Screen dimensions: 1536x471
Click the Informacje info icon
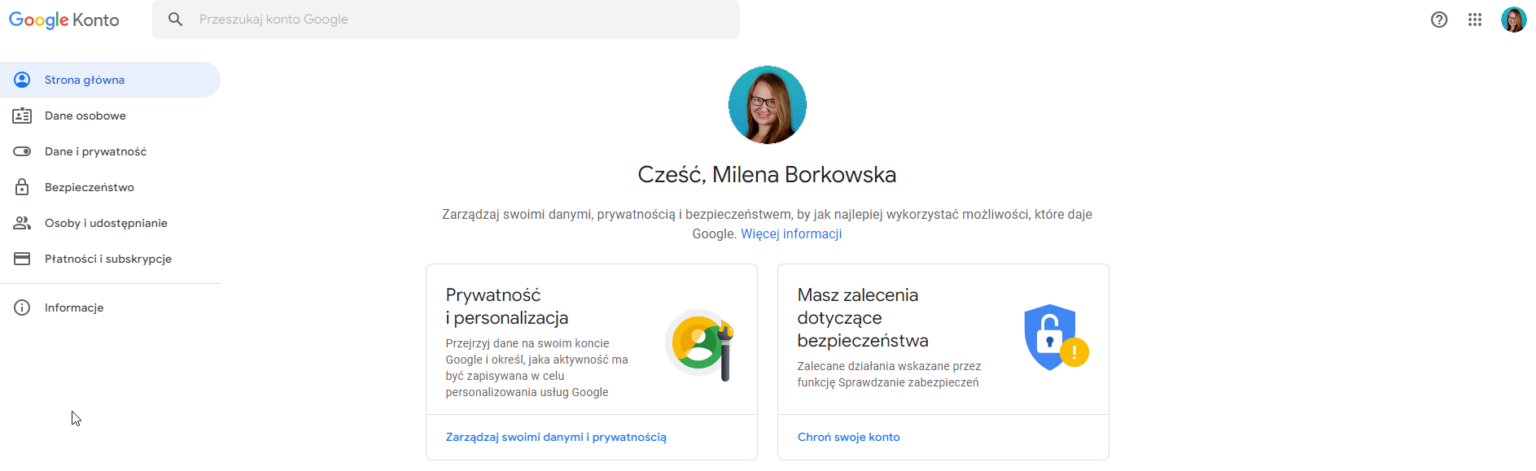21,308
